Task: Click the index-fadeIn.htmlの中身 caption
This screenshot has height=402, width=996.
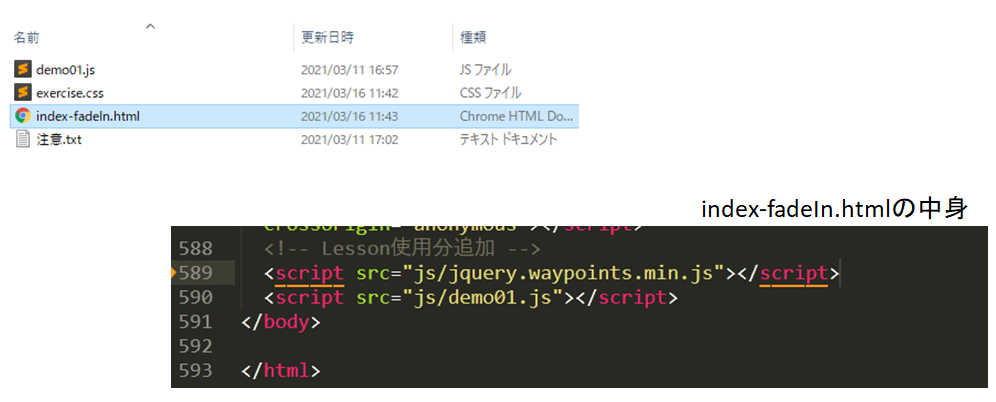Action: pyautogui.click(x=834, y=209)
